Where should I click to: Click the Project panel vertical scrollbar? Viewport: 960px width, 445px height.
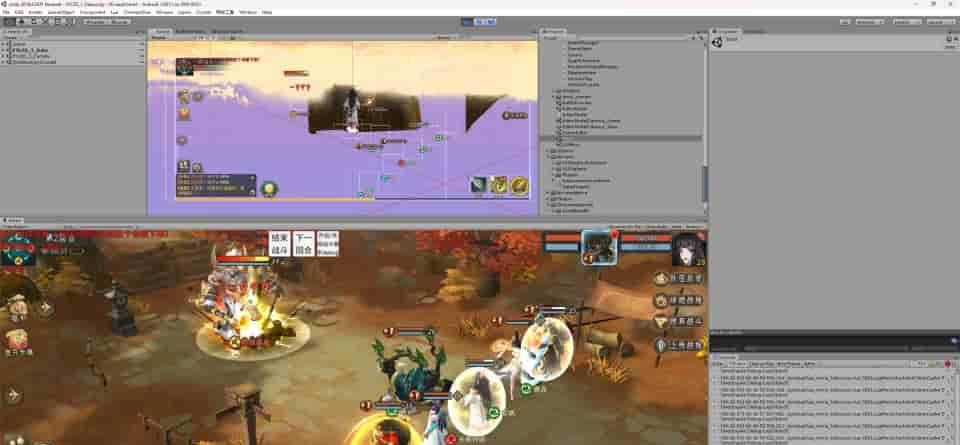coord(705,184)
